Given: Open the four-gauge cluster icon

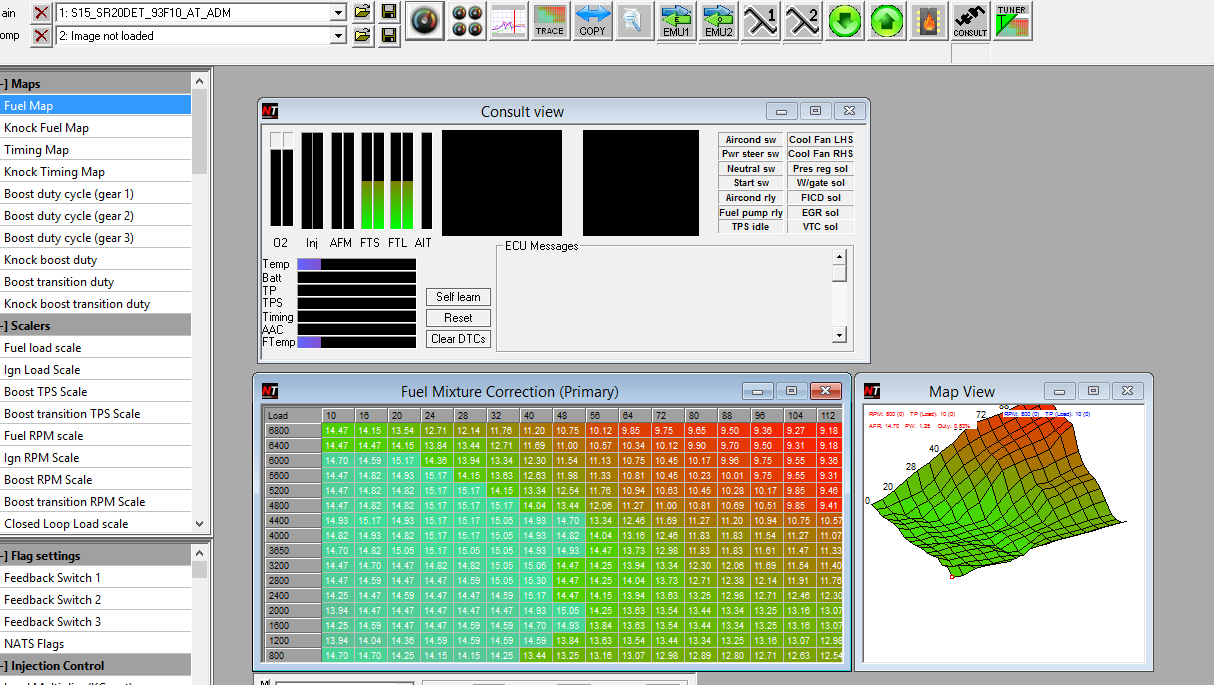Looking at the screenshot, I should point(466,20).
